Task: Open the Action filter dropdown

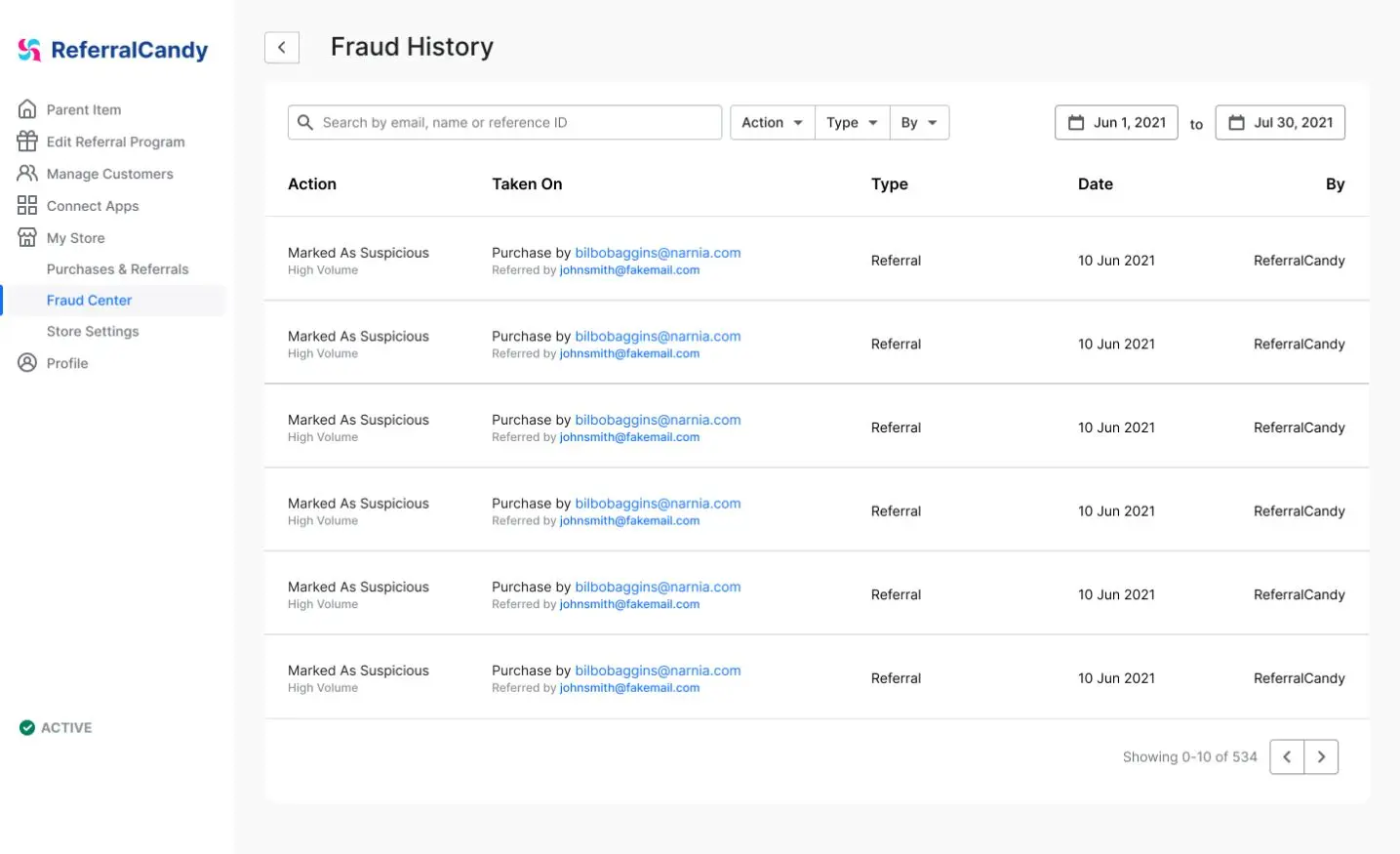Action: click(x=773, y=123)
